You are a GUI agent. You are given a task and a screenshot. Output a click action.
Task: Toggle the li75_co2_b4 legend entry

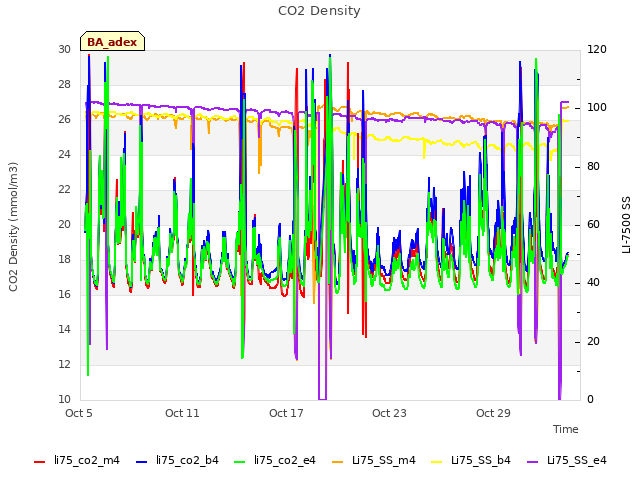point(177,461)
